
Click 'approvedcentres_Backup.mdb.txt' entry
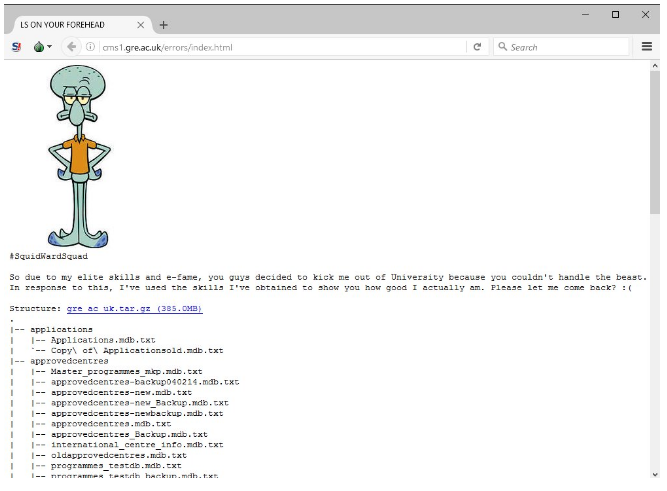pyautogui.click(x=129, y=434)
